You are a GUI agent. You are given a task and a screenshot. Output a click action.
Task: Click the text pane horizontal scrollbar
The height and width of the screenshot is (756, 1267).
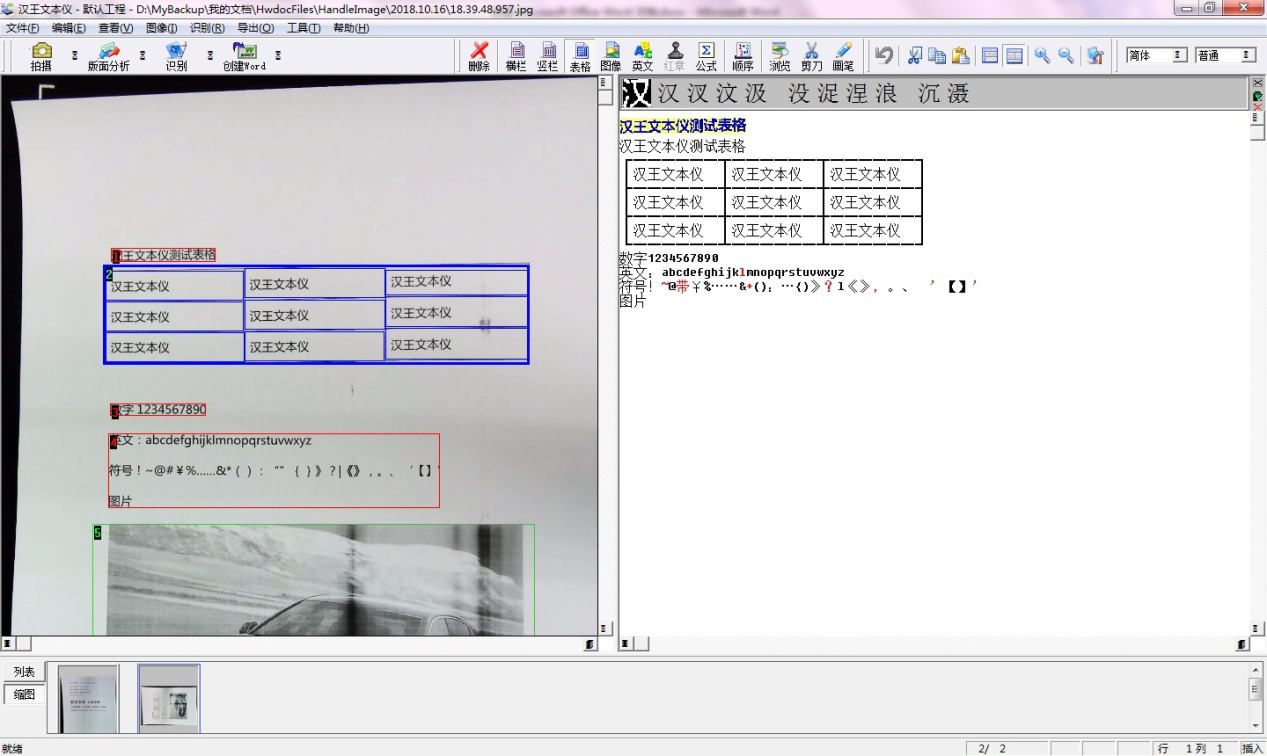coord(935,644)
